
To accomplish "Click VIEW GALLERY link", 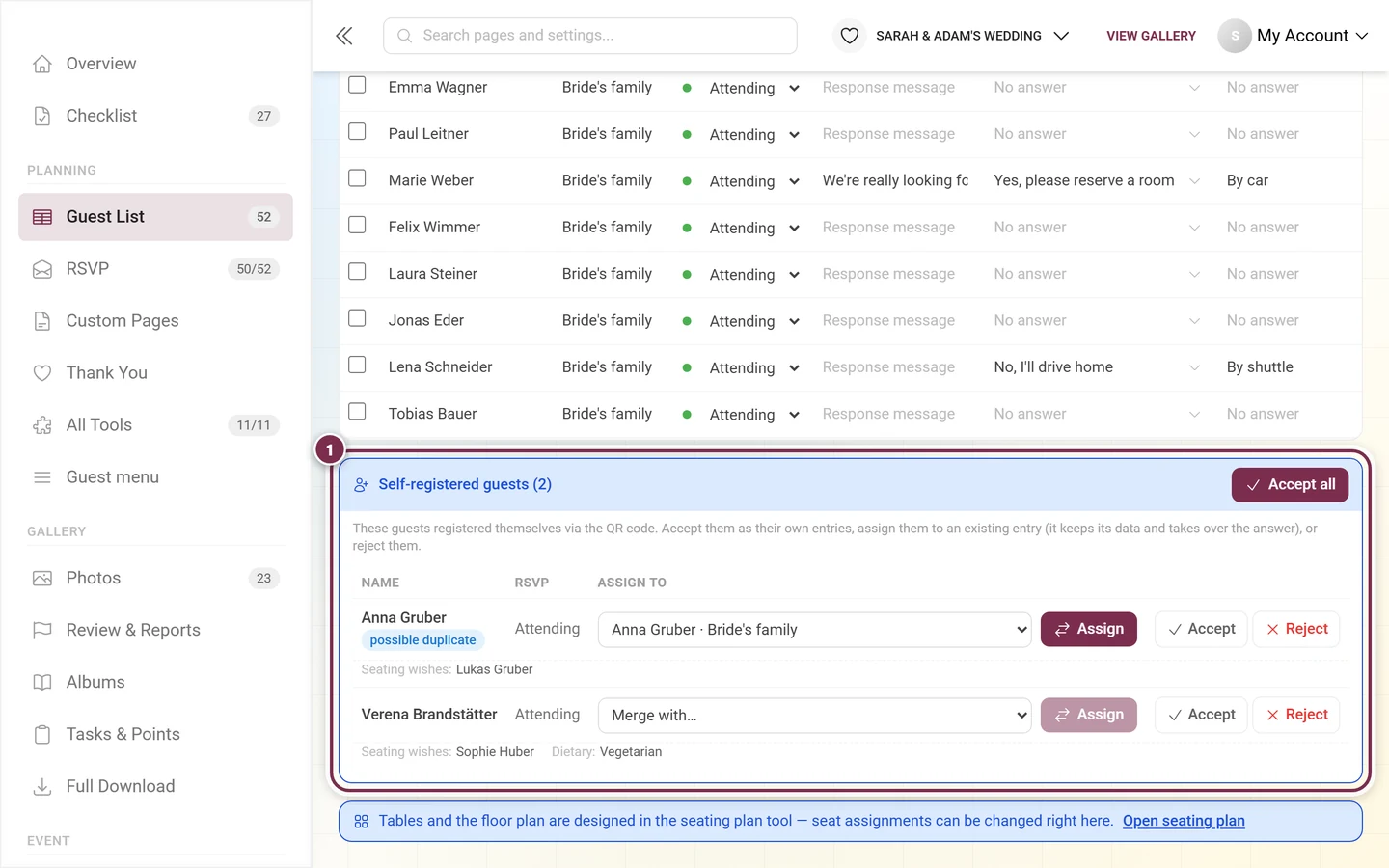I will [1151, 36].
